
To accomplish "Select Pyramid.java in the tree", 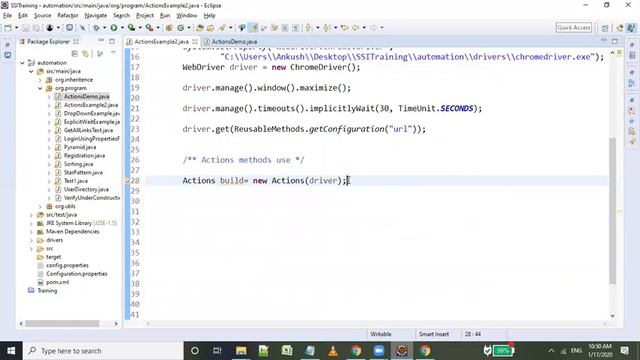I will click(x=80, y=147).
